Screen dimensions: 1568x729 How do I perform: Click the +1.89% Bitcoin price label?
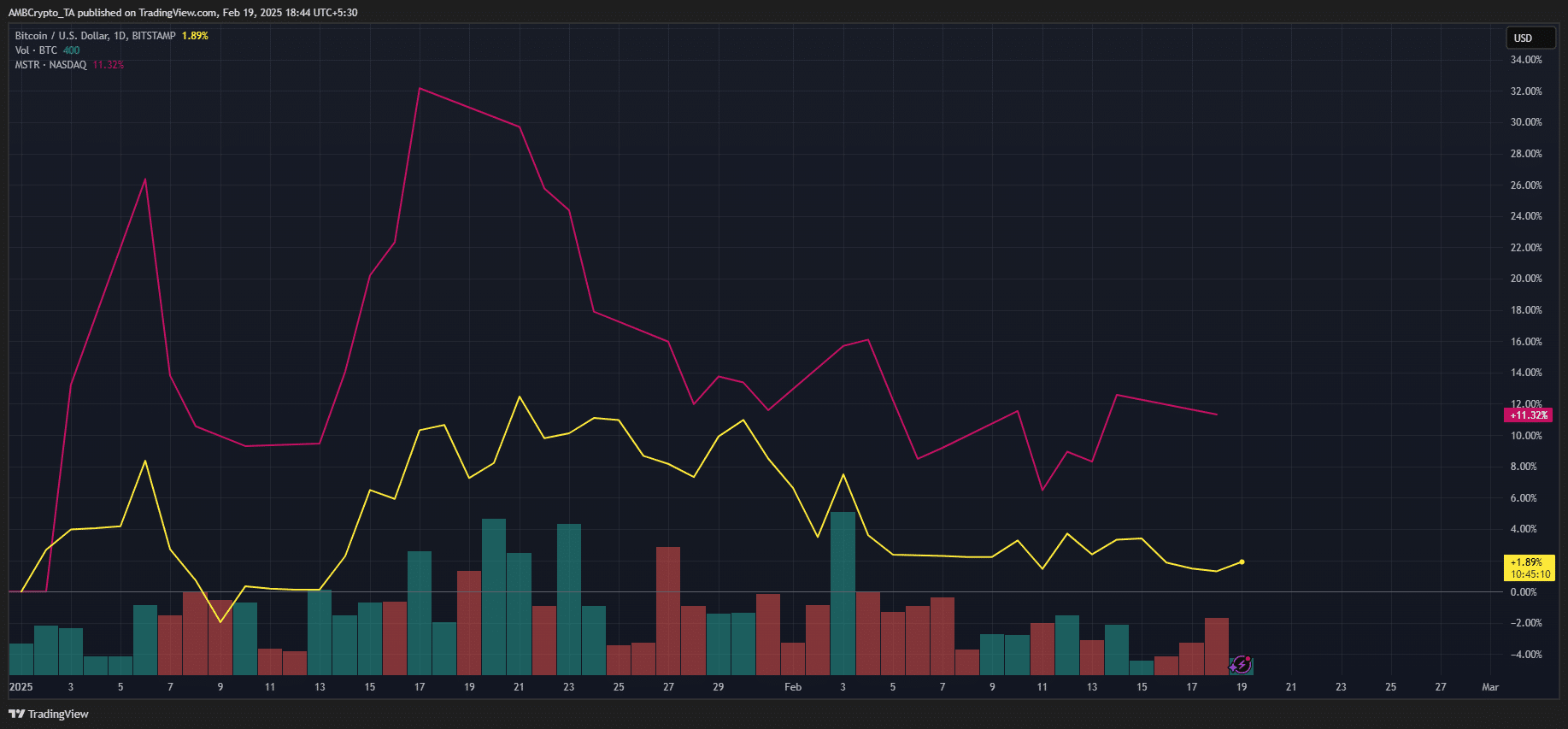coord(1529,567)
